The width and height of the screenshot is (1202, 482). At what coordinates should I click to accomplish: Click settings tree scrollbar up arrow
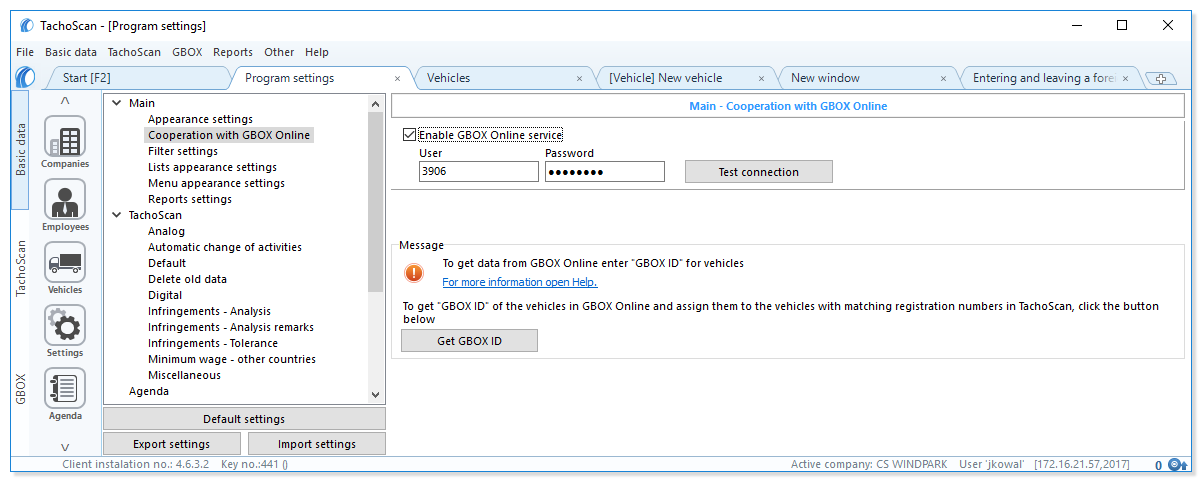(x=376, y=103)
